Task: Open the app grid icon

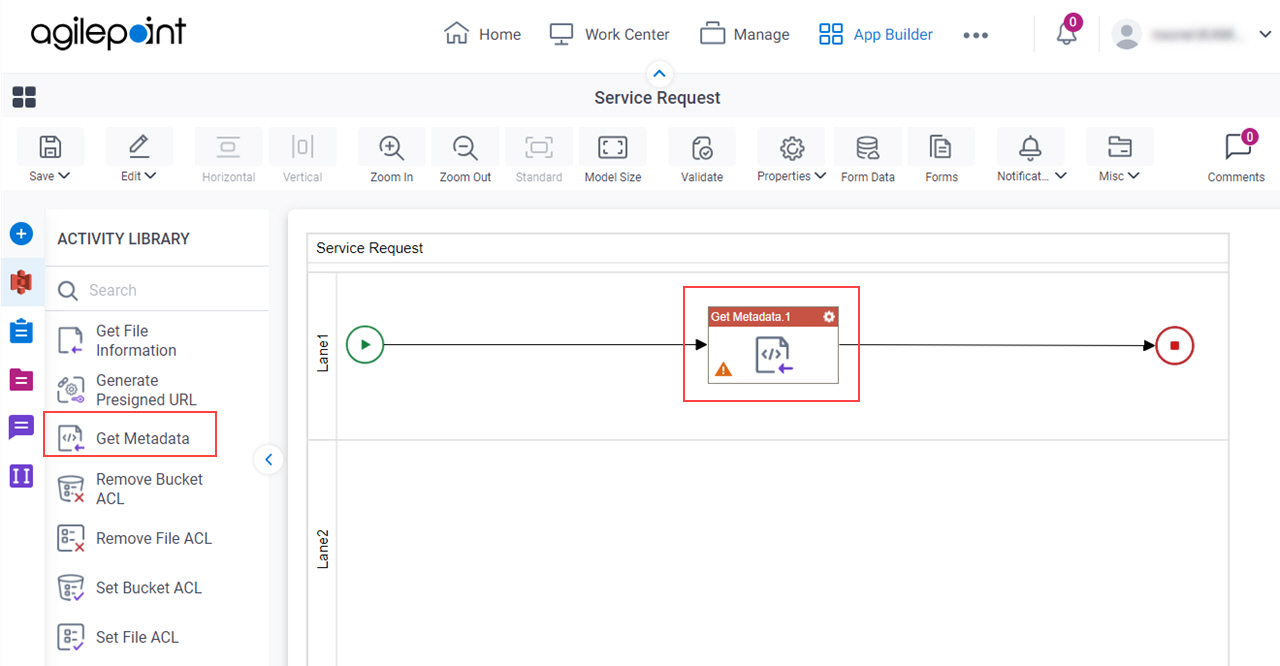Action: (24, 97)
